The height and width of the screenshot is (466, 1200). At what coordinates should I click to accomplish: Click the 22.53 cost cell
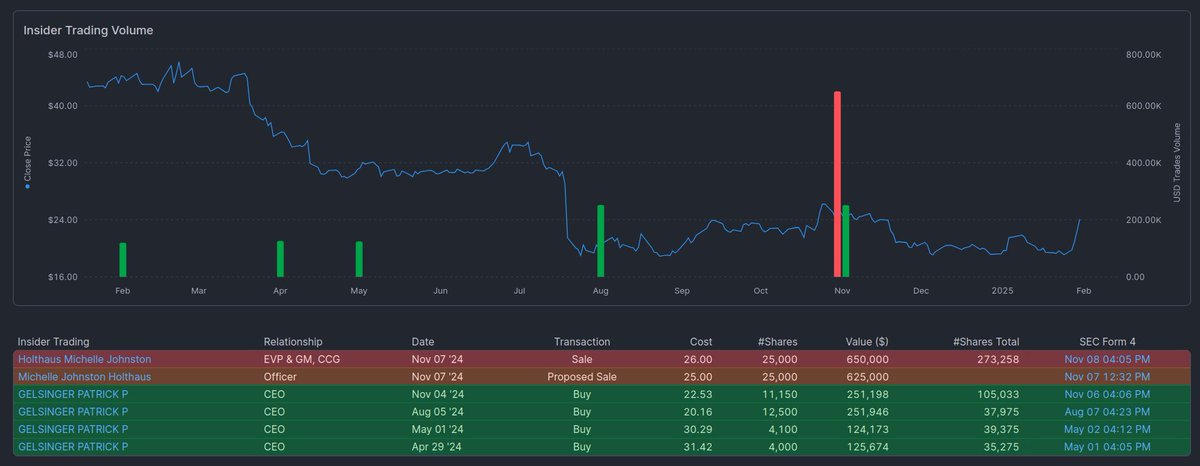[x=699, y=394]
